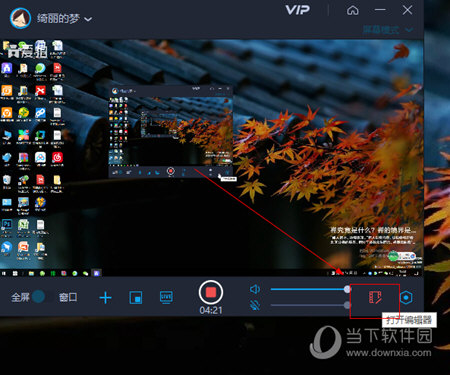450x375 pixels.
Task: Click the 窗口 label
Action: point(68,297)
